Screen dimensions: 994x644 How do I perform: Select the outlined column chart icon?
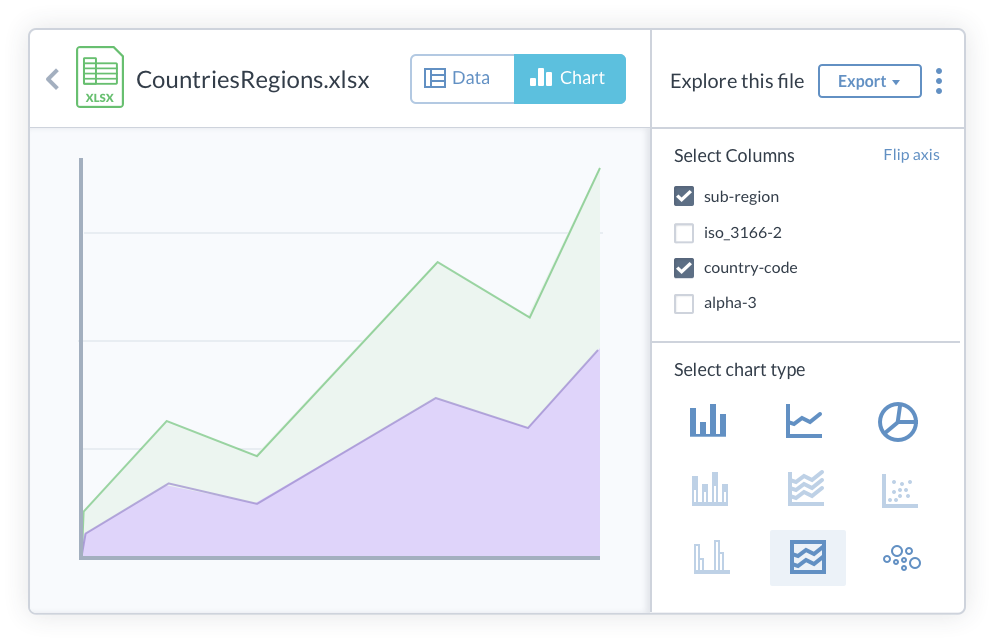coord(710,557)
